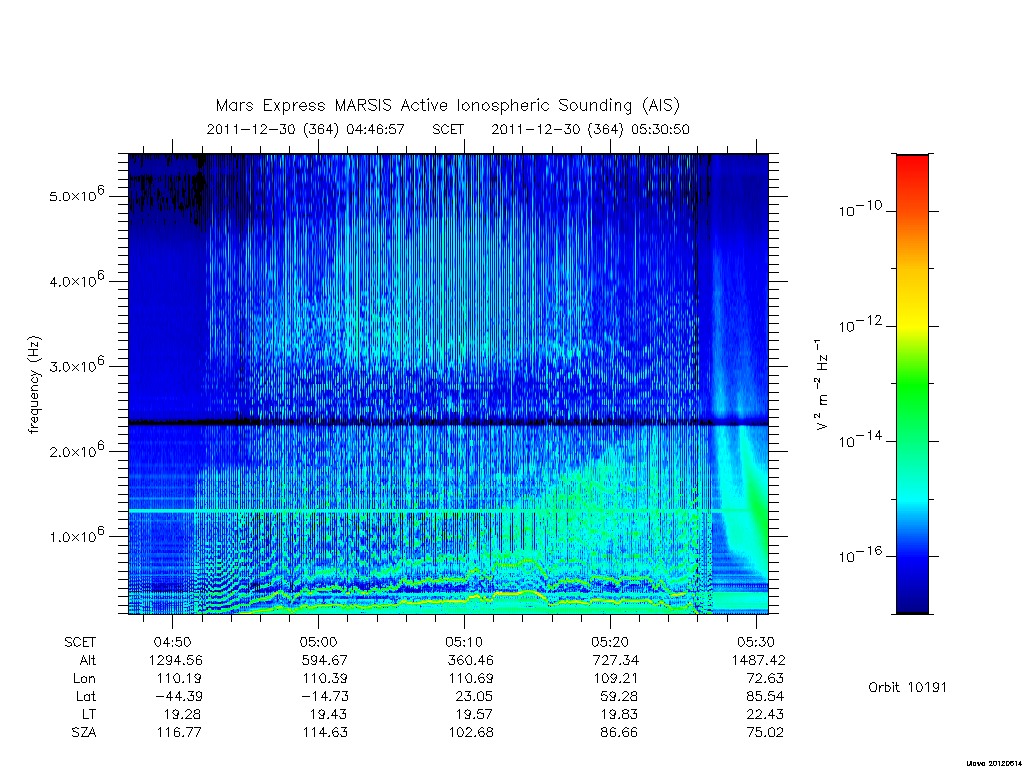The width and height of the screenshot is (1024, 768).
Task: Click the 05:30 time axis label
Action: click(756, 642)
